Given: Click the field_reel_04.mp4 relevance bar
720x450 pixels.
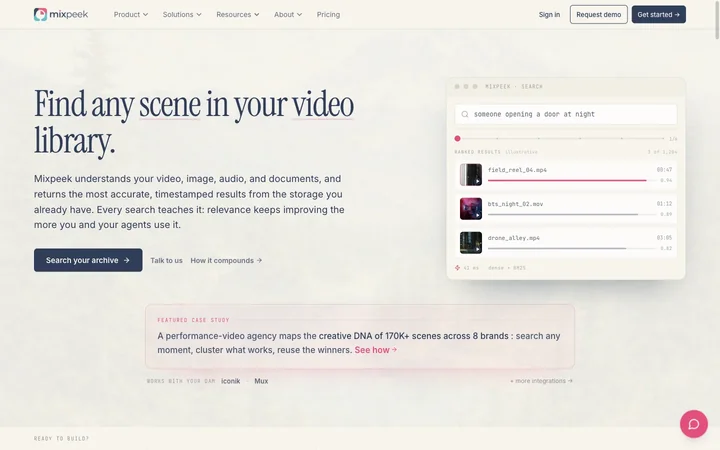Looking at the screenshot, I should (572, 180).
